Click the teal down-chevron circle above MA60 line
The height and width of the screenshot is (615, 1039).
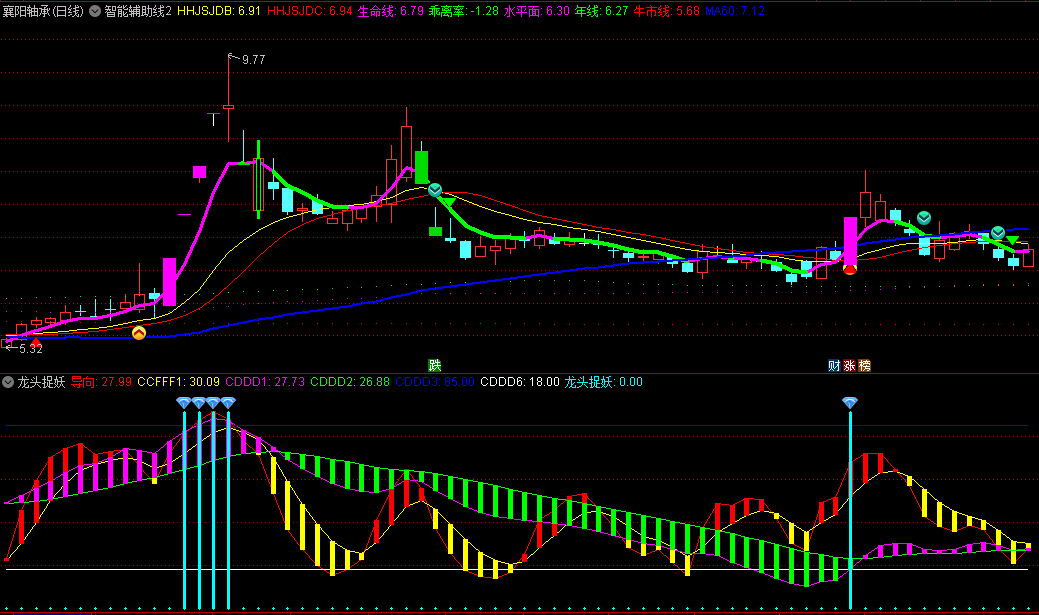coord(924,218)
